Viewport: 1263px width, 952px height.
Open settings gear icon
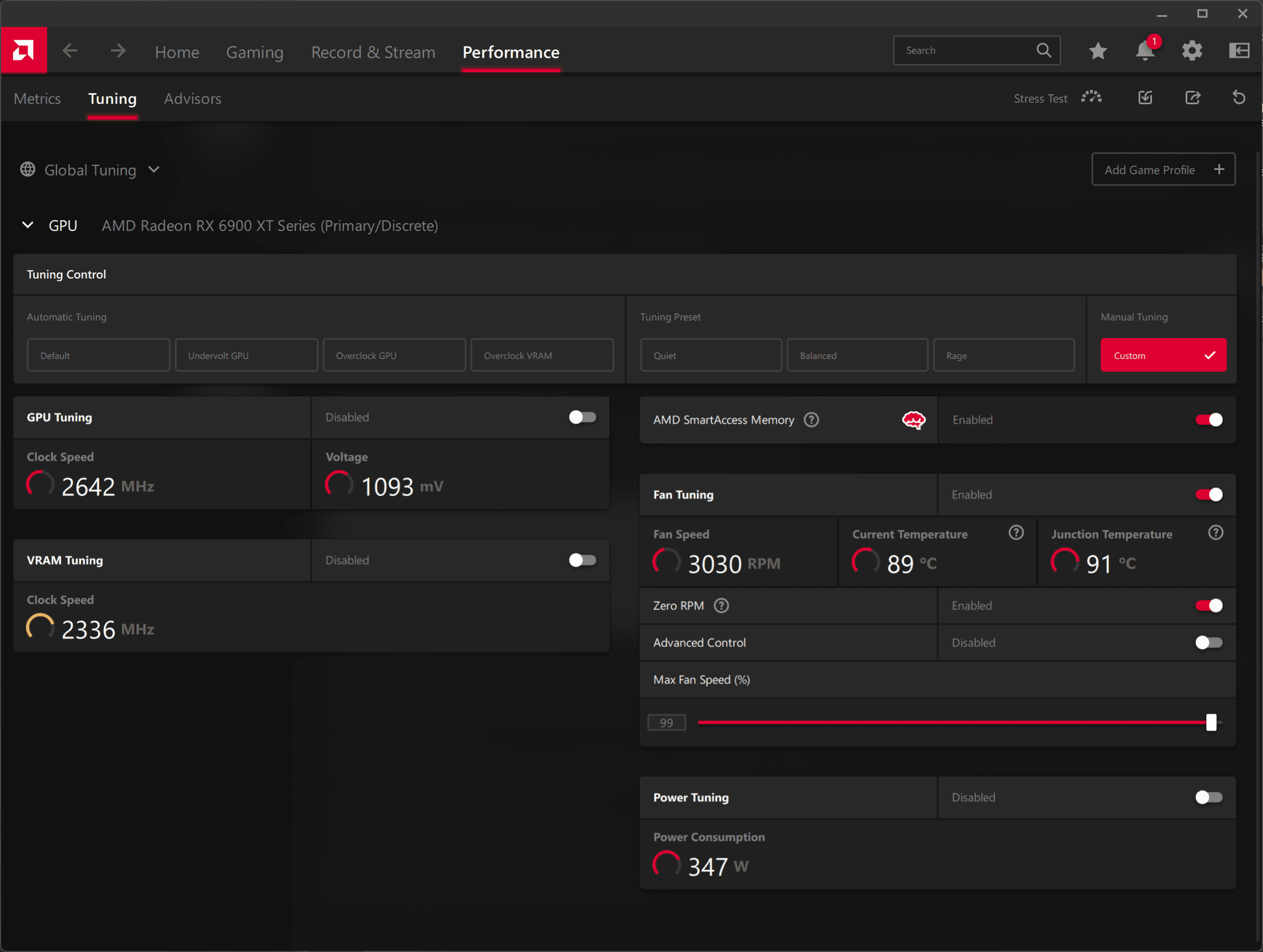click(x=1192, y=51)
